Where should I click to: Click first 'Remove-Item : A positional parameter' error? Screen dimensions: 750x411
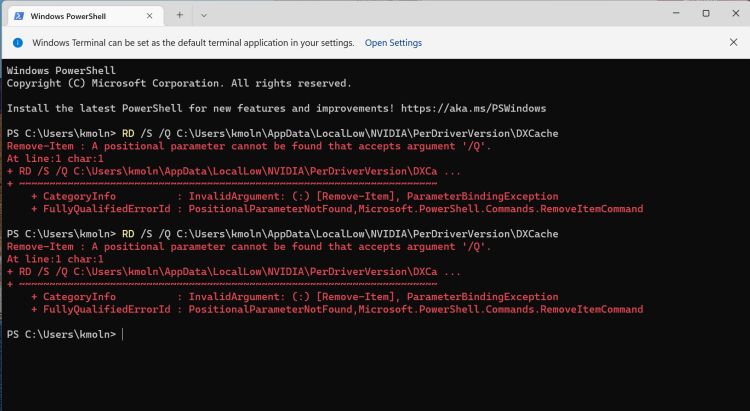coord(249,146)
